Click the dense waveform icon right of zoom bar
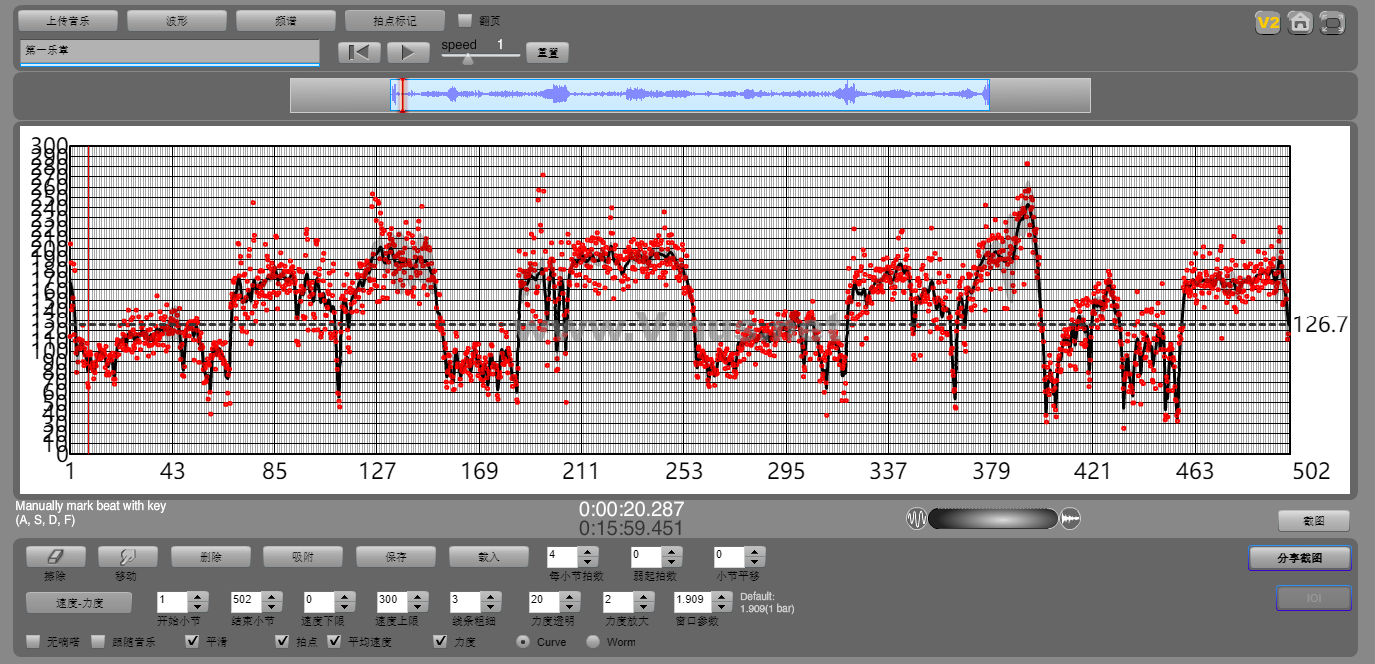Screen dimensions: 1375x664 click(x=1070, y=518)
